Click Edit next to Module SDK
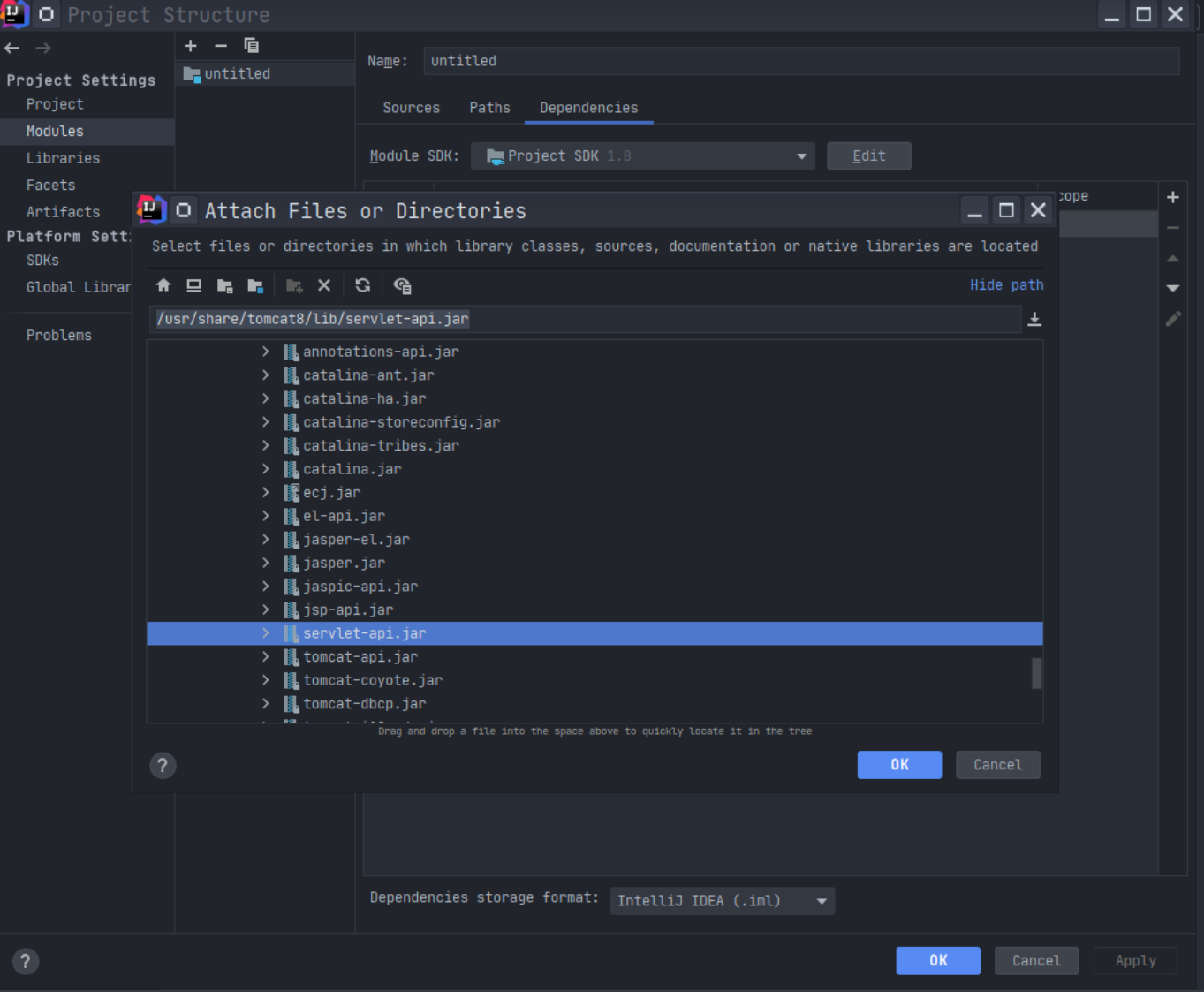The image size is (1204, 992). point(868,156)
